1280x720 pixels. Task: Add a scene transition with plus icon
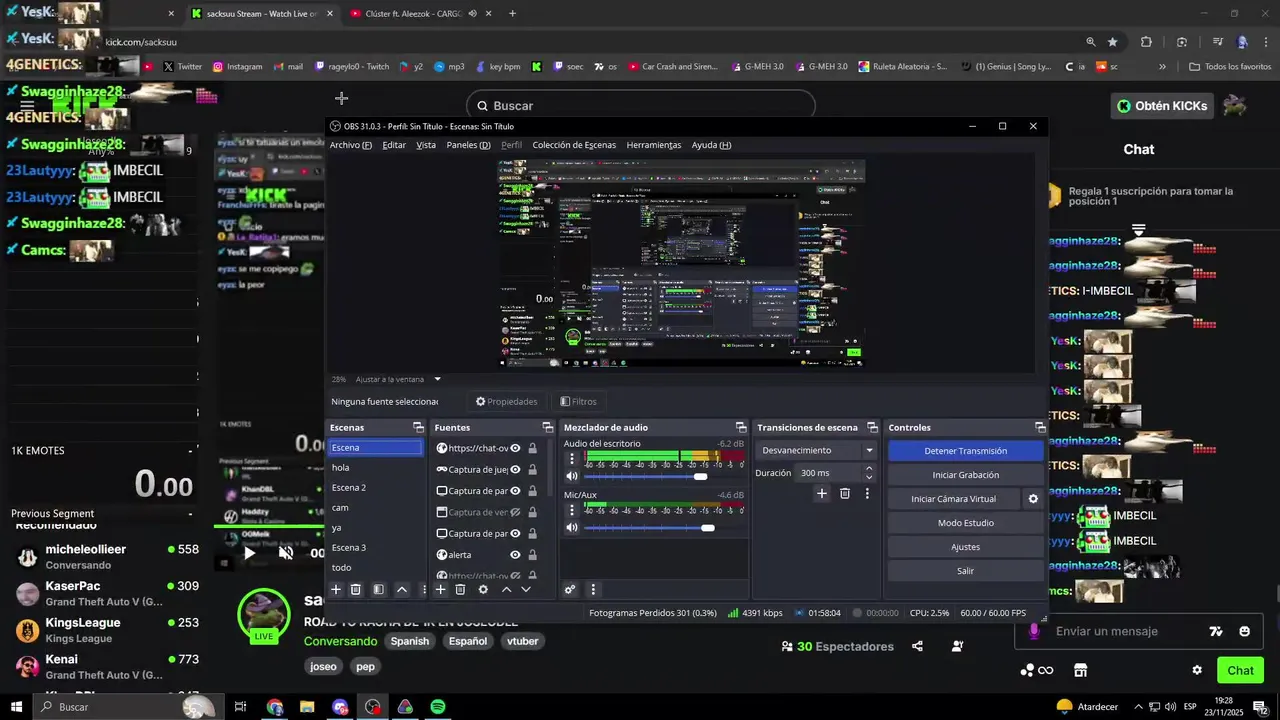click(x=822, y=493)
